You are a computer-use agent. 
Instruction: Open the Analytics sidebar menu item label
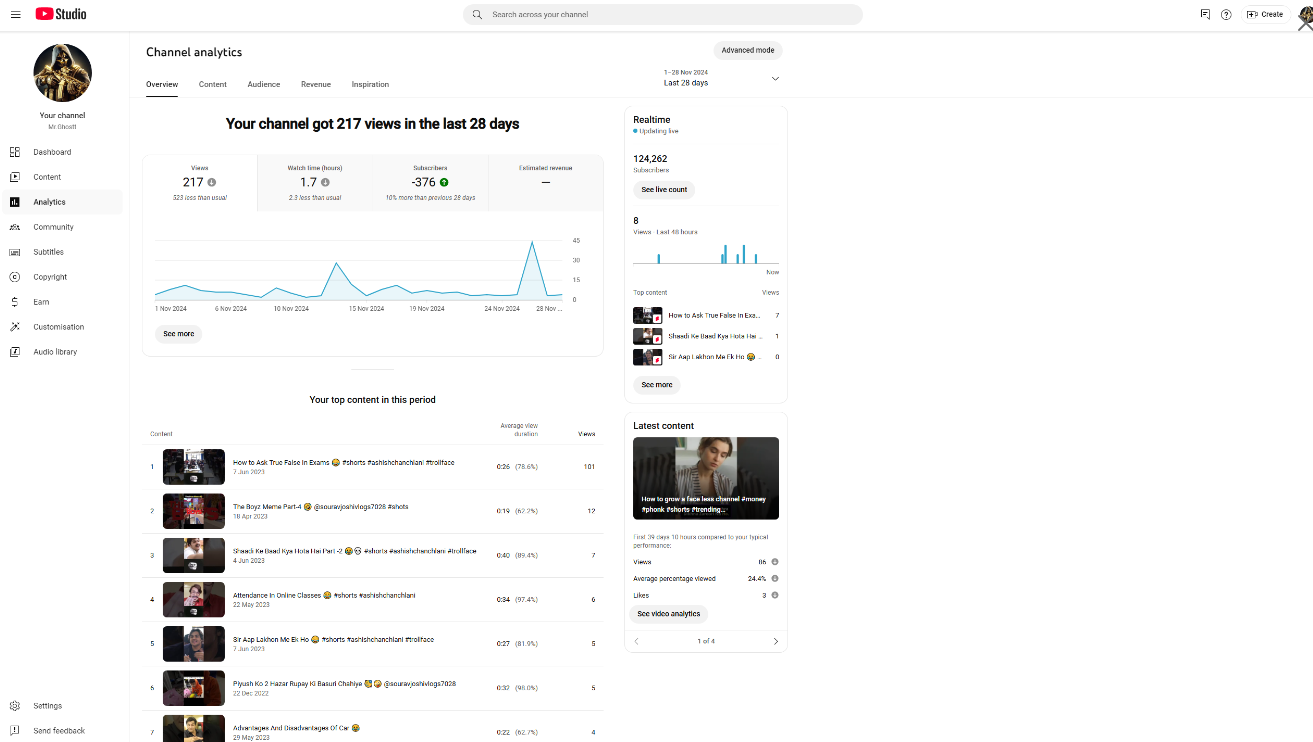pyautogui.click(x=49, y=202)
